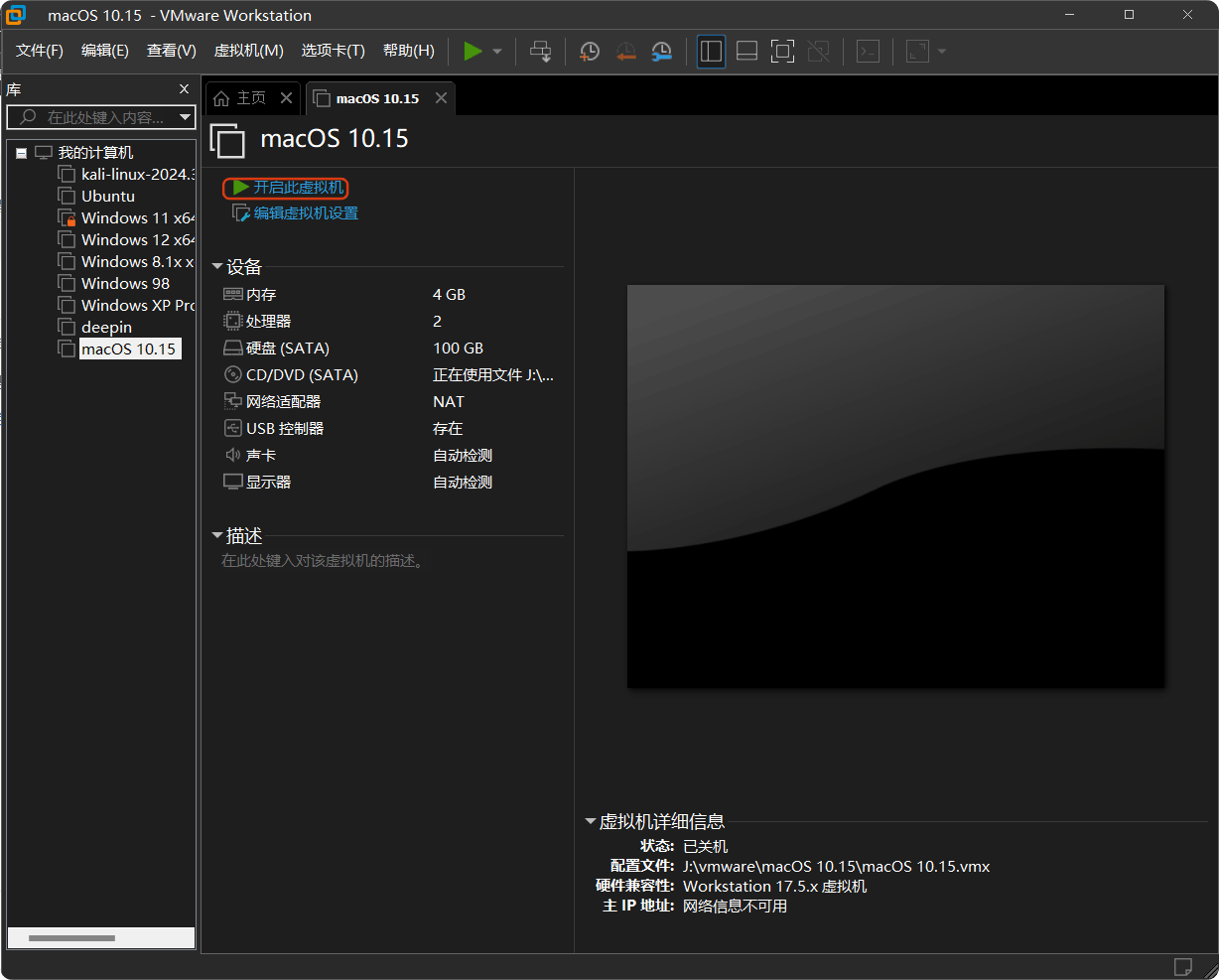Enter full screen mode via toolbar icon
Image resolution: width=1219 pixels, height=980 pixels.
(782, 51)
